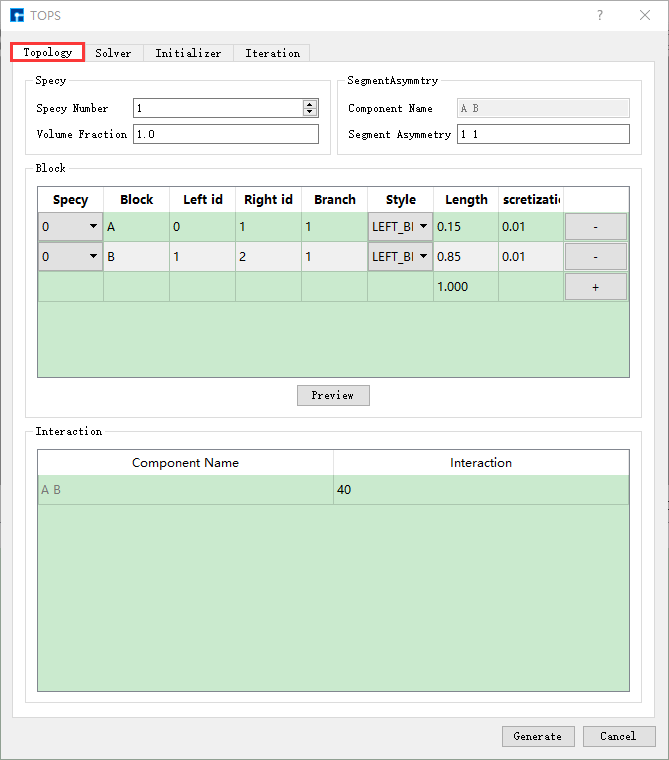Add a new block with plus button
Viewport: 669px width, 760px height.
pyautogui.click(x=596, y=287)
